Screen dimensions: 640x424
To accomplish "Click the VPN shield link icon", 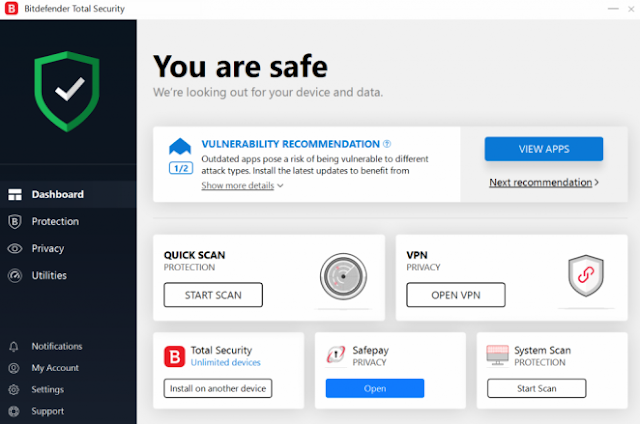I will coord(586,275).
